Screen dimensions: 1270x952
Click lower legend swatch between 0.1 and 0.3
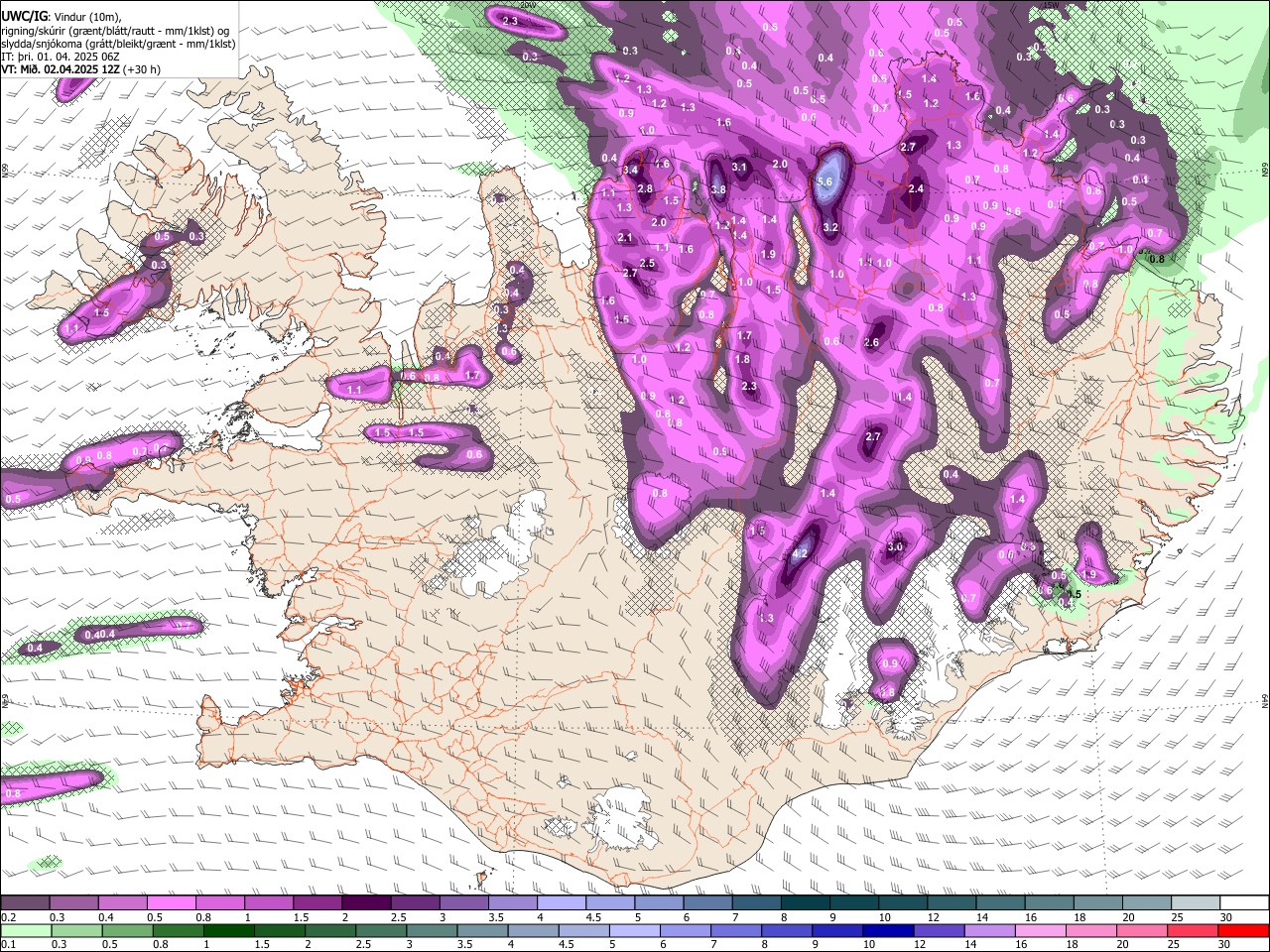25,930
